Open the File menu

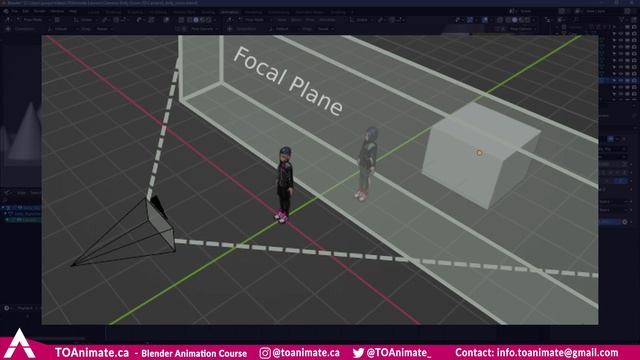point(15,11)
